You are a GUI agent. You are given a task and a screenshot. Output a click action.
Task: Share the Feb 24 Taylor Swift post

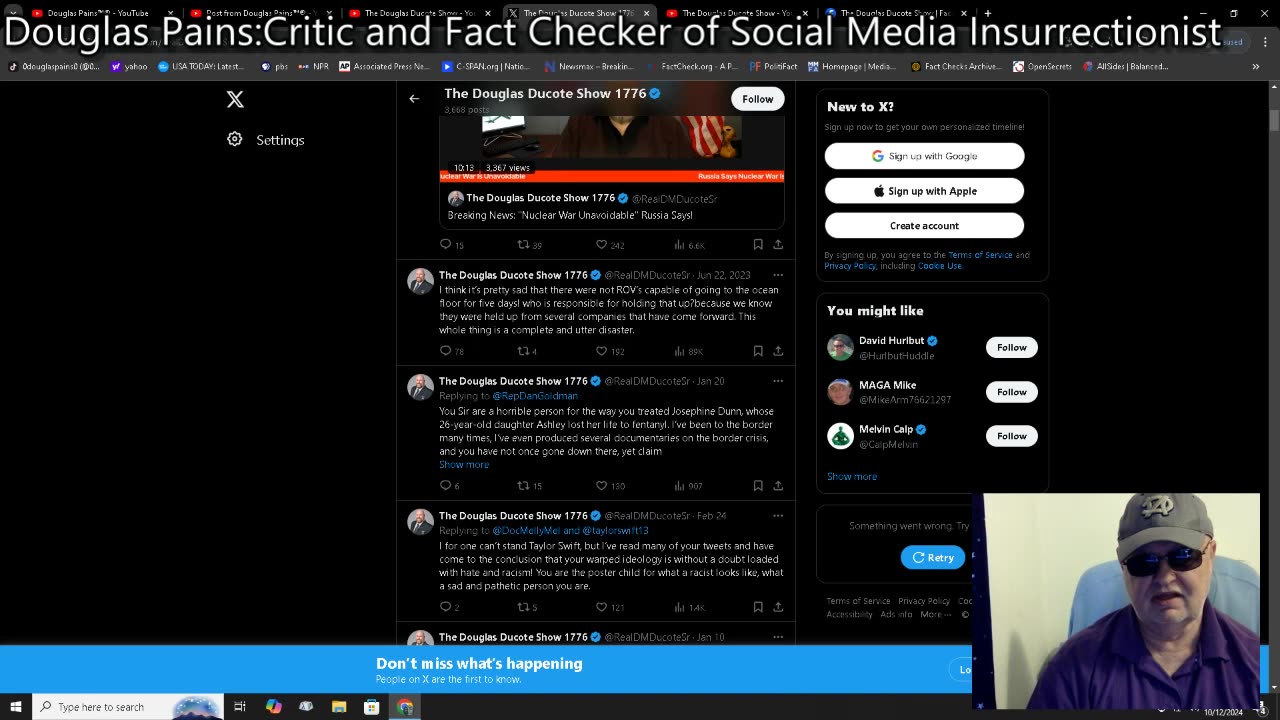pos(778,607)
